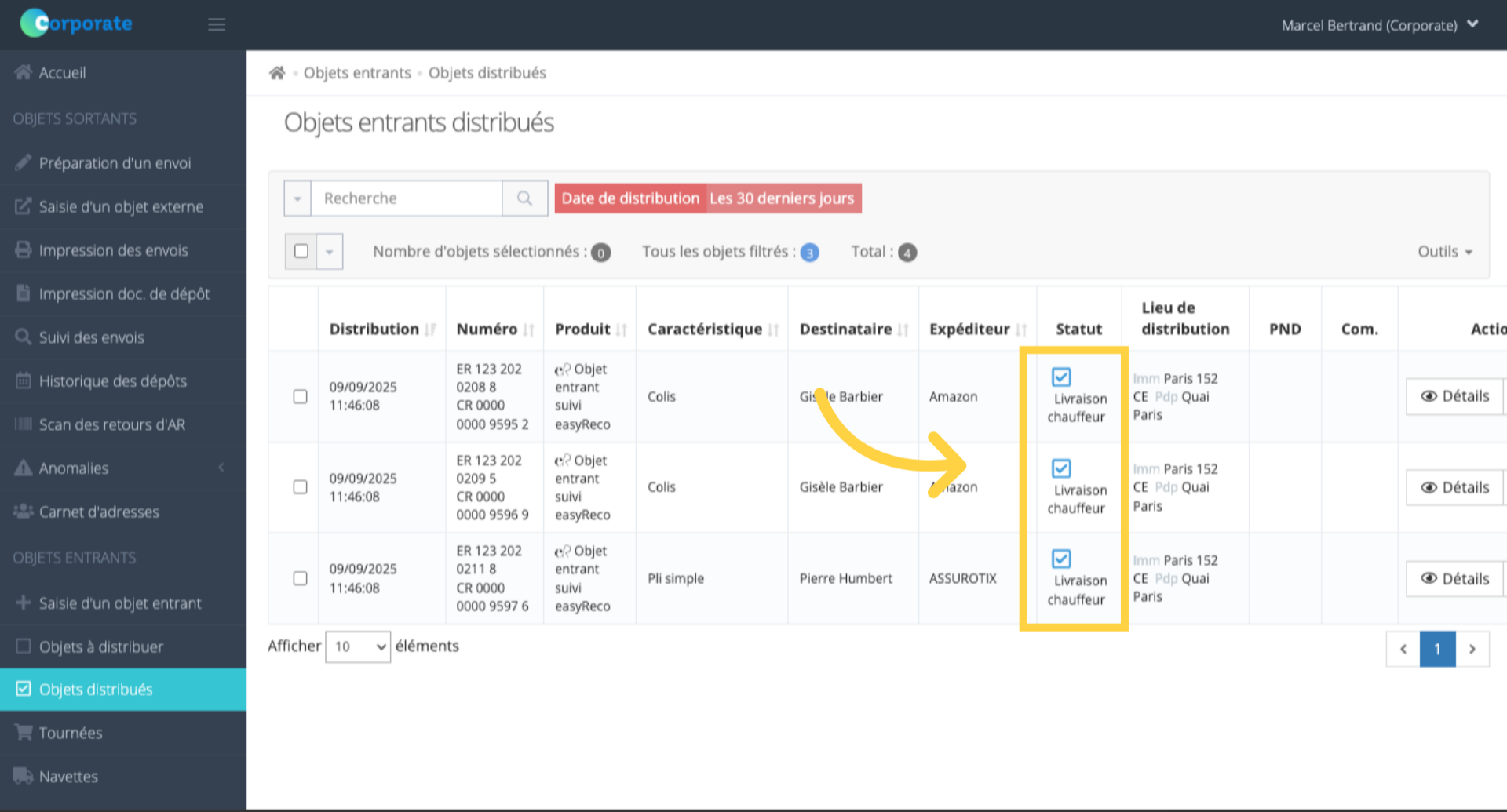Go to previous page of results
This screenshot has width=1507, height=812.
[x=1403, y=649]
